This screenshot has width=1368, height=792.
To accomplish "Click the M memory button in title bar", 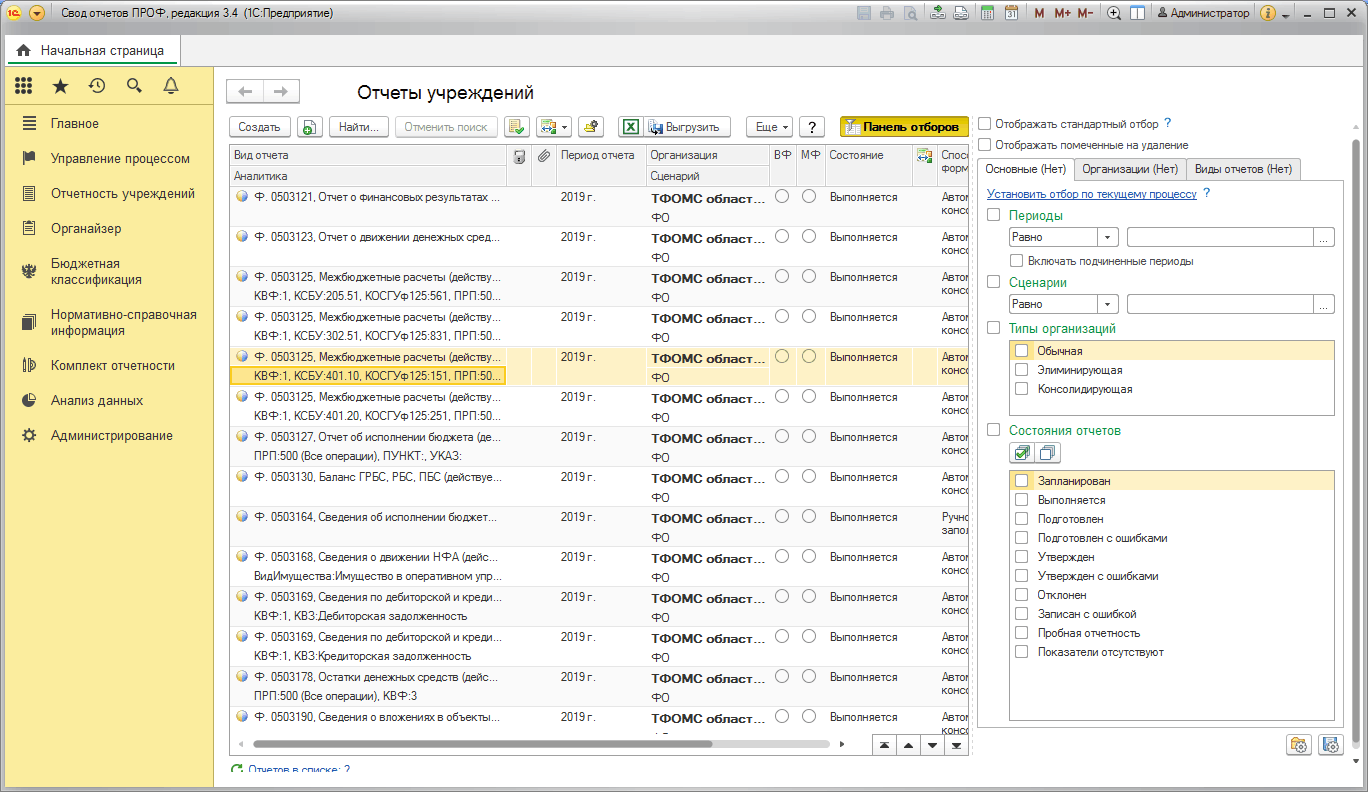I will click(1039, 13).
